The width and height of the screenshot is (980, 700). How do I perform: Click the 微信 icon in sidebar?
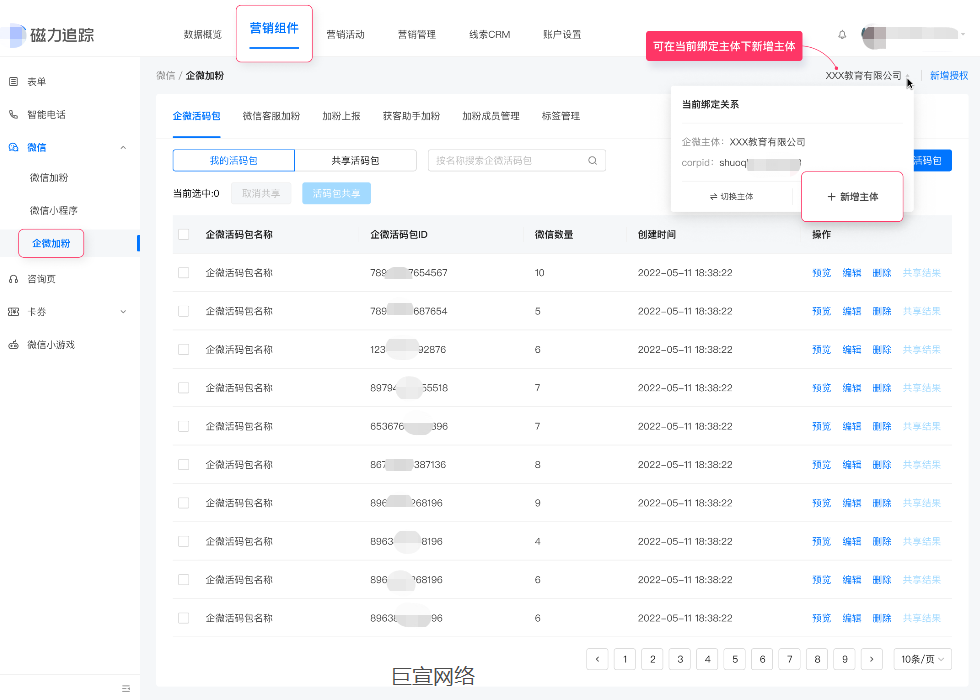tap(13, 148)
